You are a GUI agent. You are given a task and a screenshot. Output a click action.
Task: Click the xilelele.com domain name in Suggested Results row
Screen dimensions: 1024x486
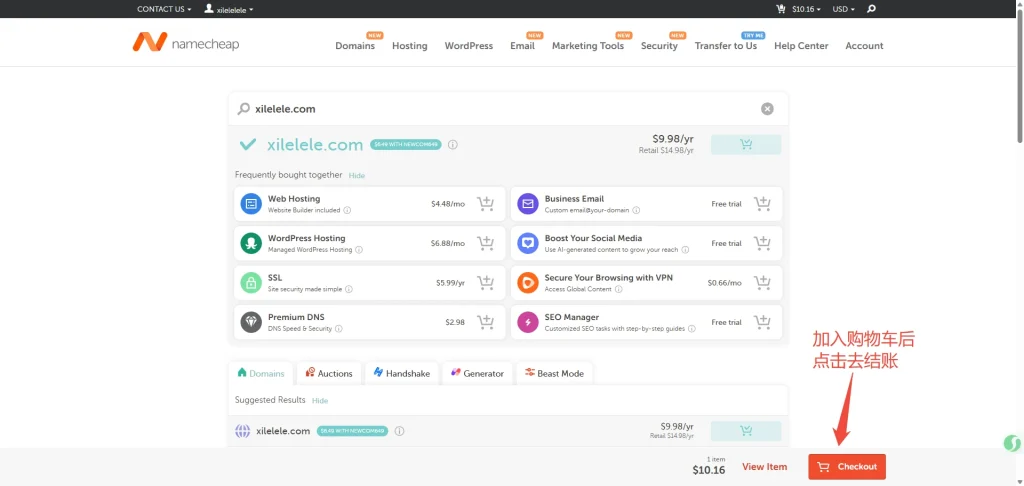(283, 431)
